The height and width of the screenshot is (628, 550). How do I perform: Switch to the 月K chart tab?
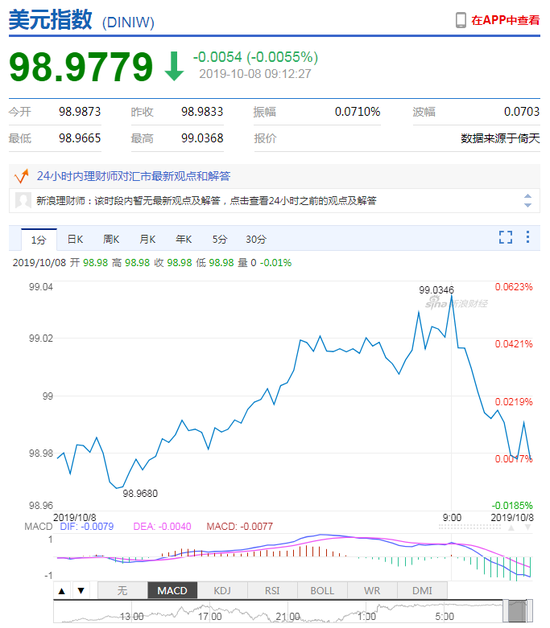tap(147, 240)
